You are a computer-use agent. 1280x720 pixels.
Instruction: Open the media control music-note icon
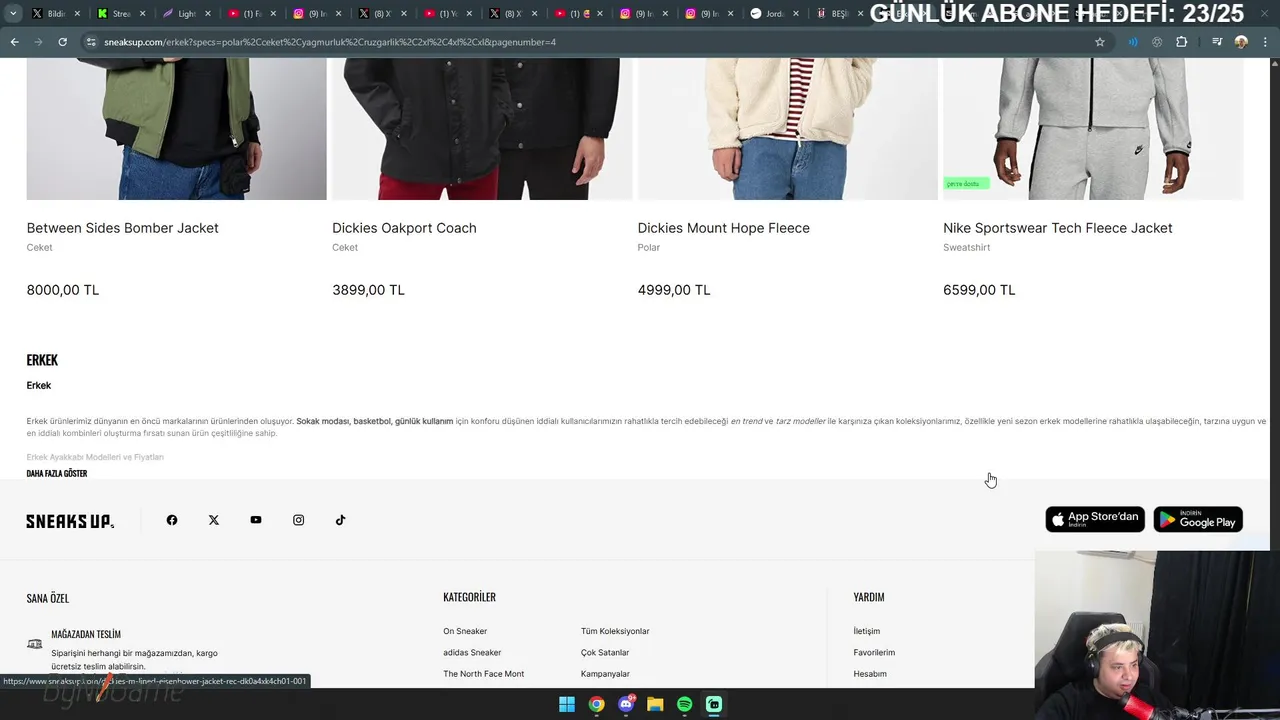[1217, 42]
